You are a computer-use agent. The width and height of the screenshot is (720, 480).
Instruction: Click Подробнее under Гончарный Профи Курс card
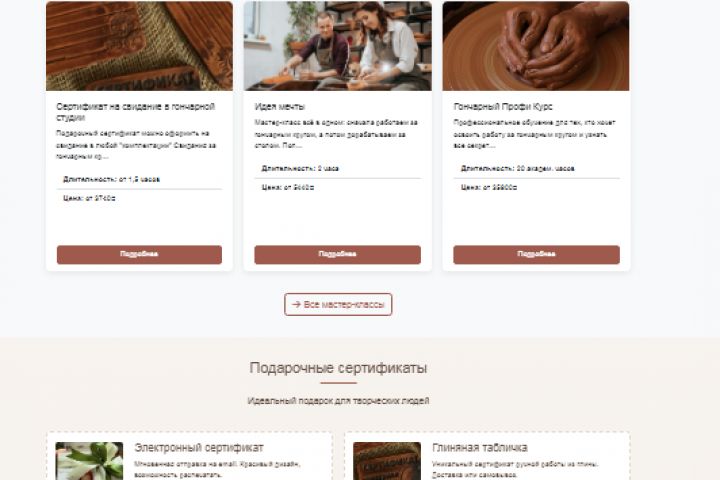pos(536,254)
